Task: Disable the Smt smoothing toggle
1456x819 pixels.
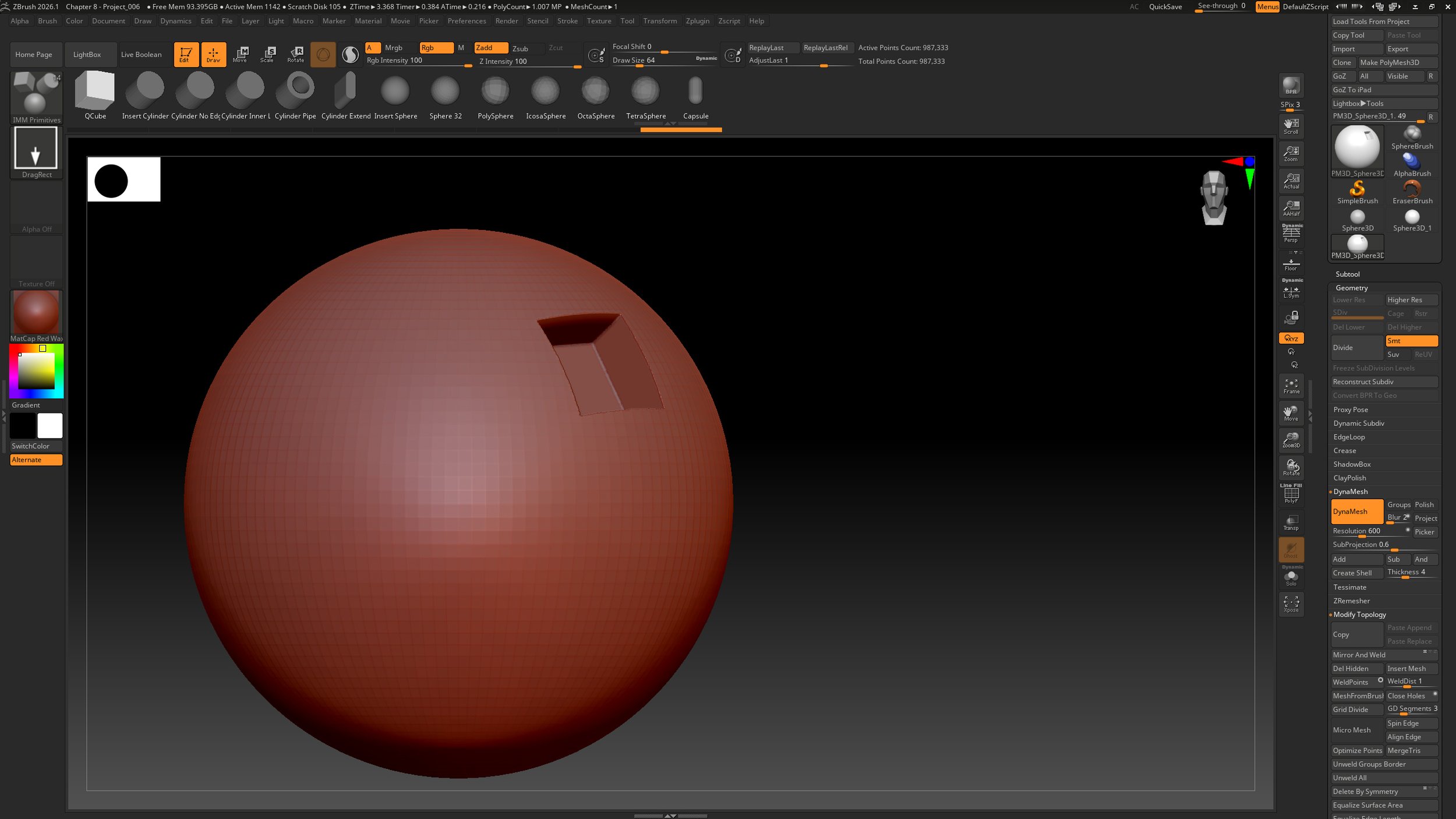Action: pyautogui.click(x=1411, y=341)
